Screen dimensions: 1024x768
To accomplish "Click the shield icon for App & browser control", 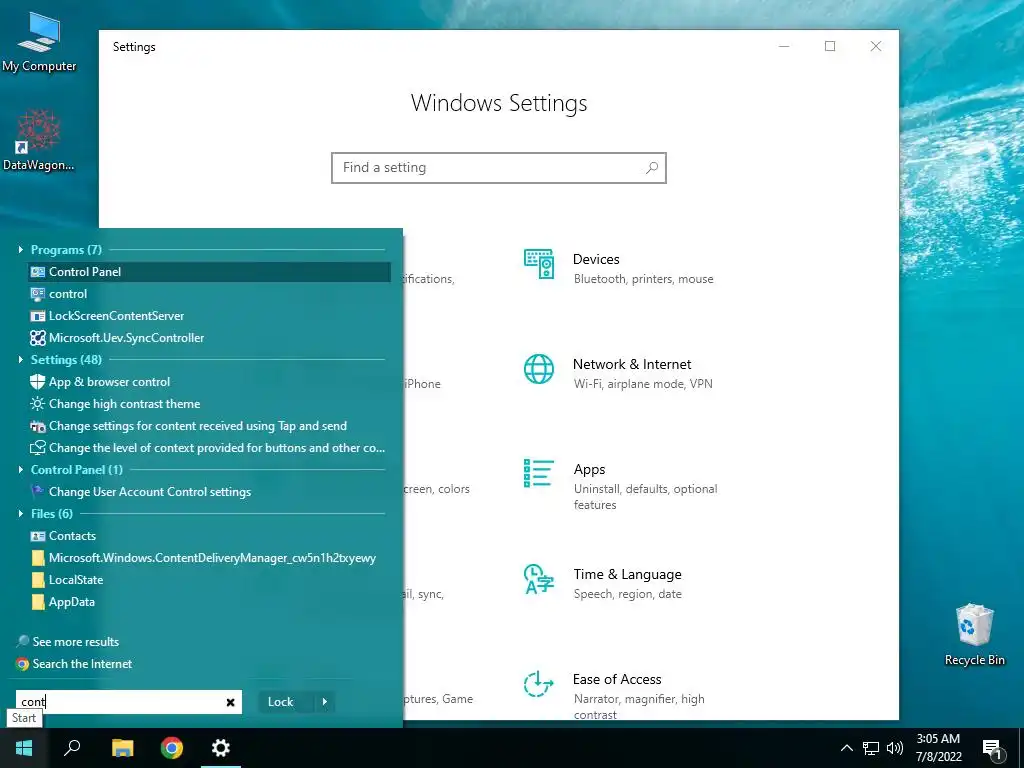I will [x=38, y=382].
